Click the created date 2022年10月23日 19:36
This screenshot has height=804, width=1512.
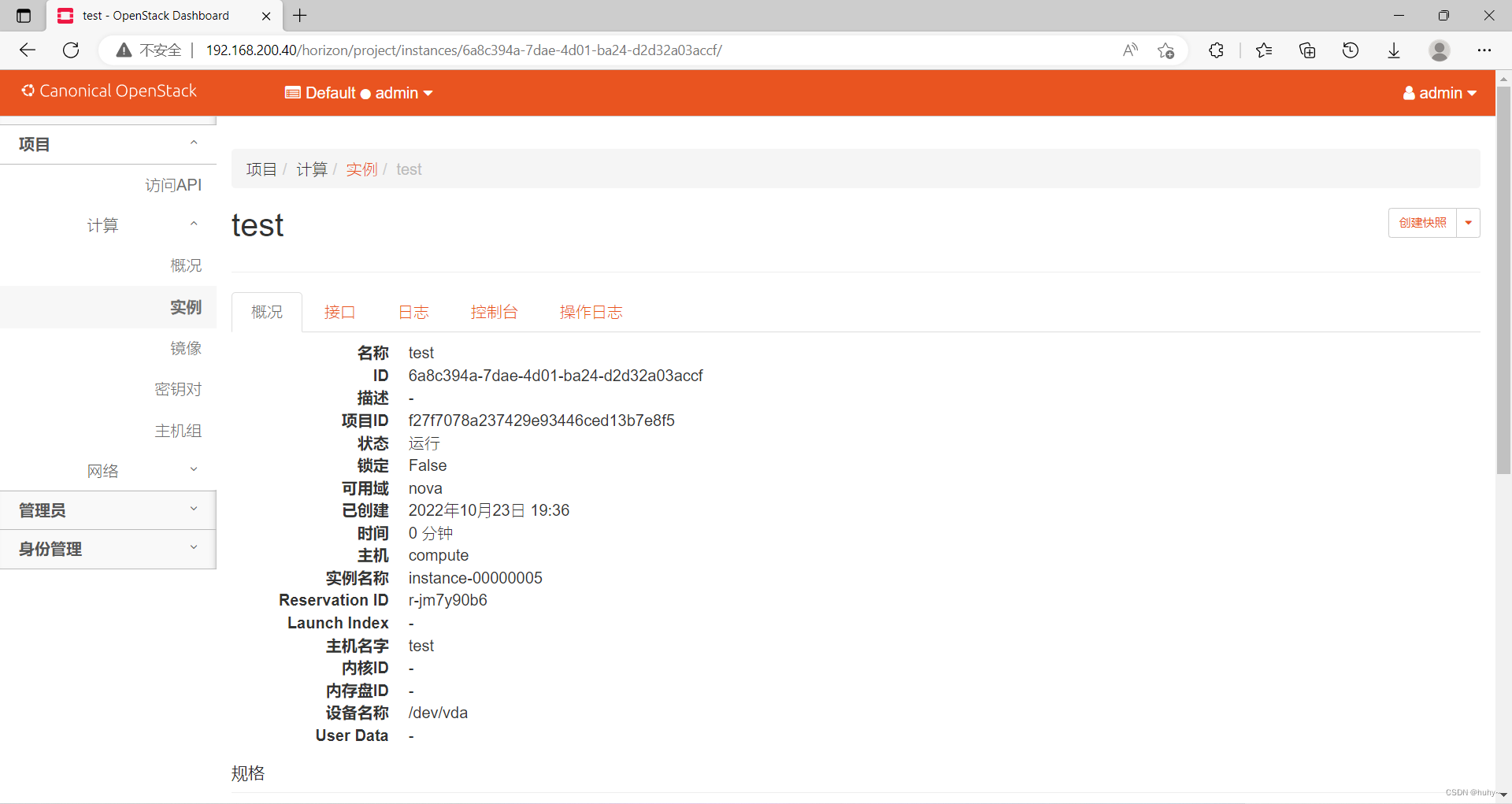488,510
